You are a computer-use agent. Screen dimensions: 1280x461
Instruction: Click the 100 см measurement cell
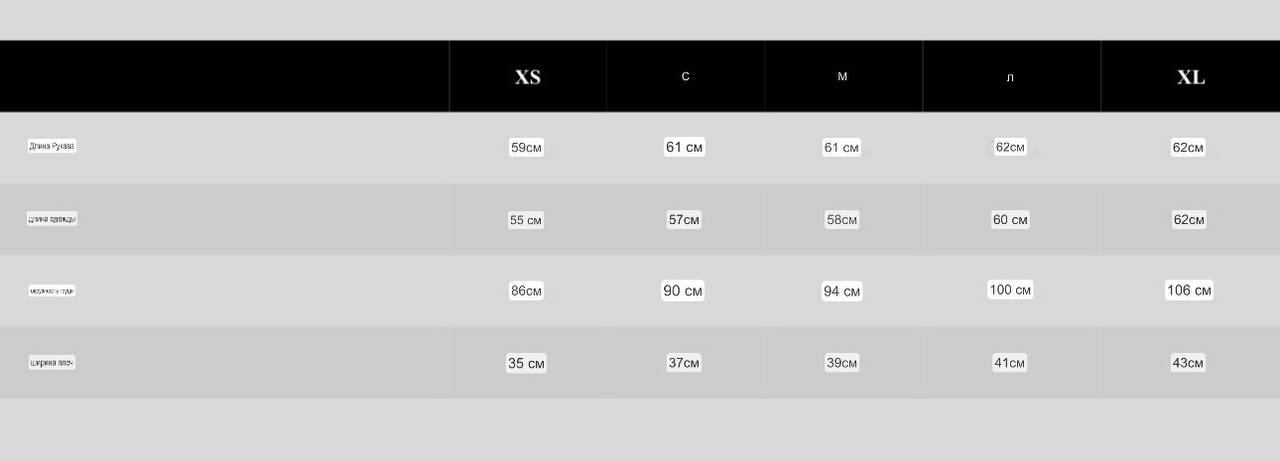point(1010,290)
